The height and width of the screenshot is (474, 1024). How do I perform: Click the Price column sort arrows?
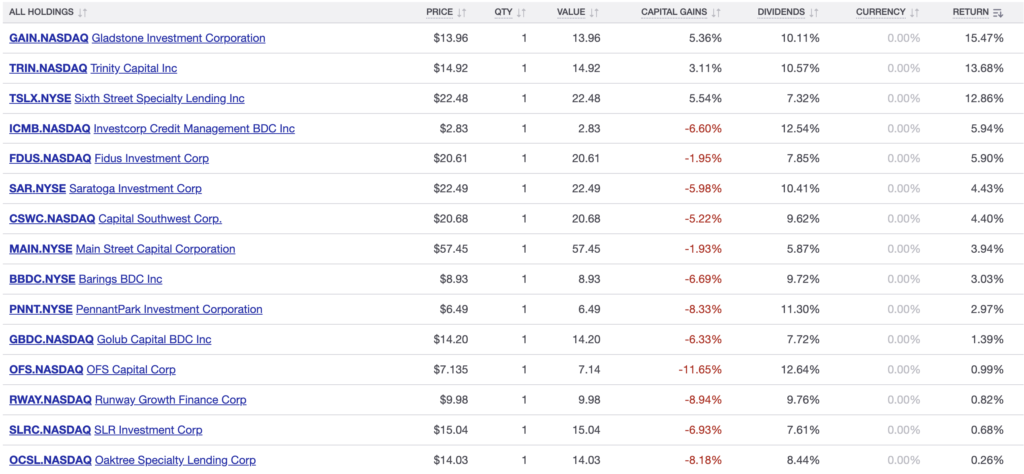tap(462, 13)
